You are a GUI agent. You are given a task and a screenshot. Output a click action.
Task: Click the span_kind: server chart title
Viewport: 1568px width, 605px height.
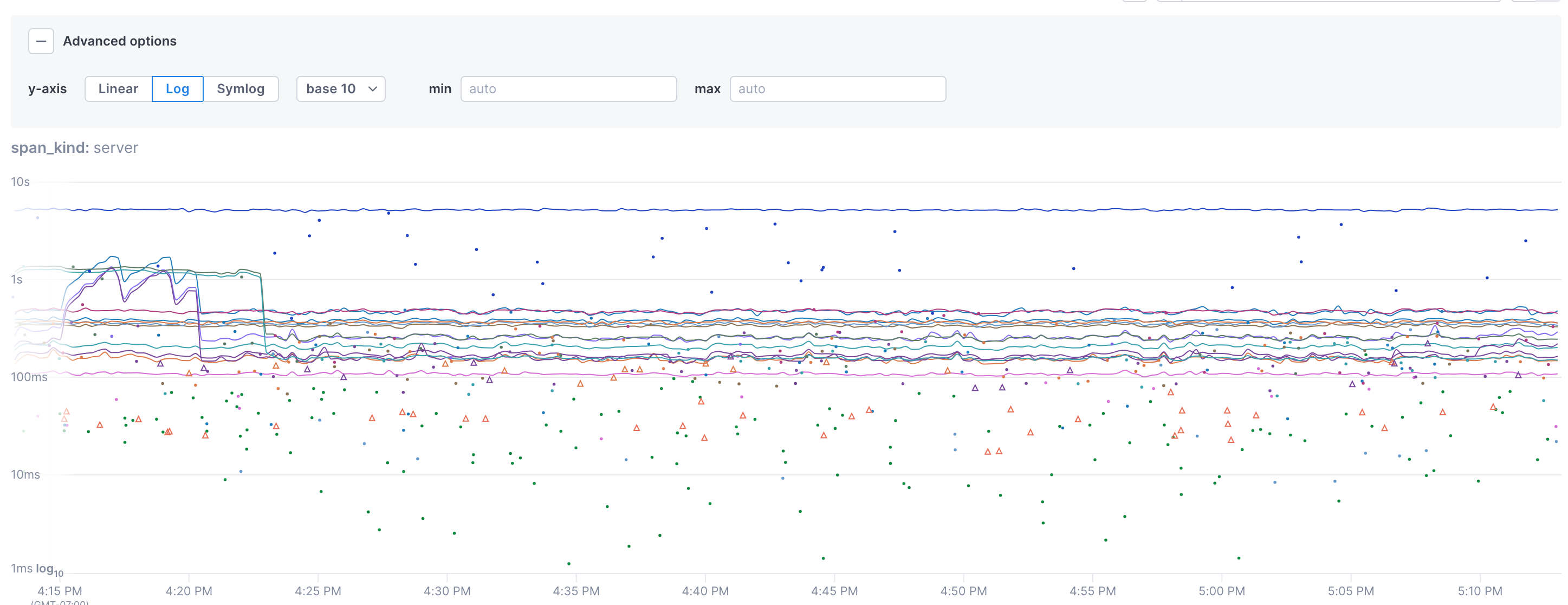click(74, 148)
